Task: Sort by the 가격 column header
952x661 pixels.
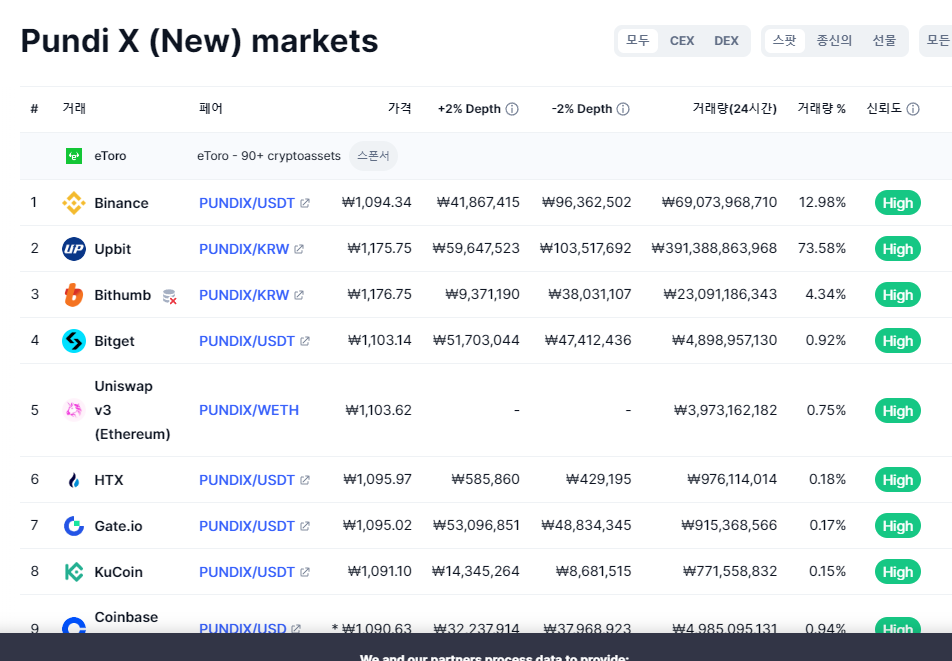Action: [400, 109]
